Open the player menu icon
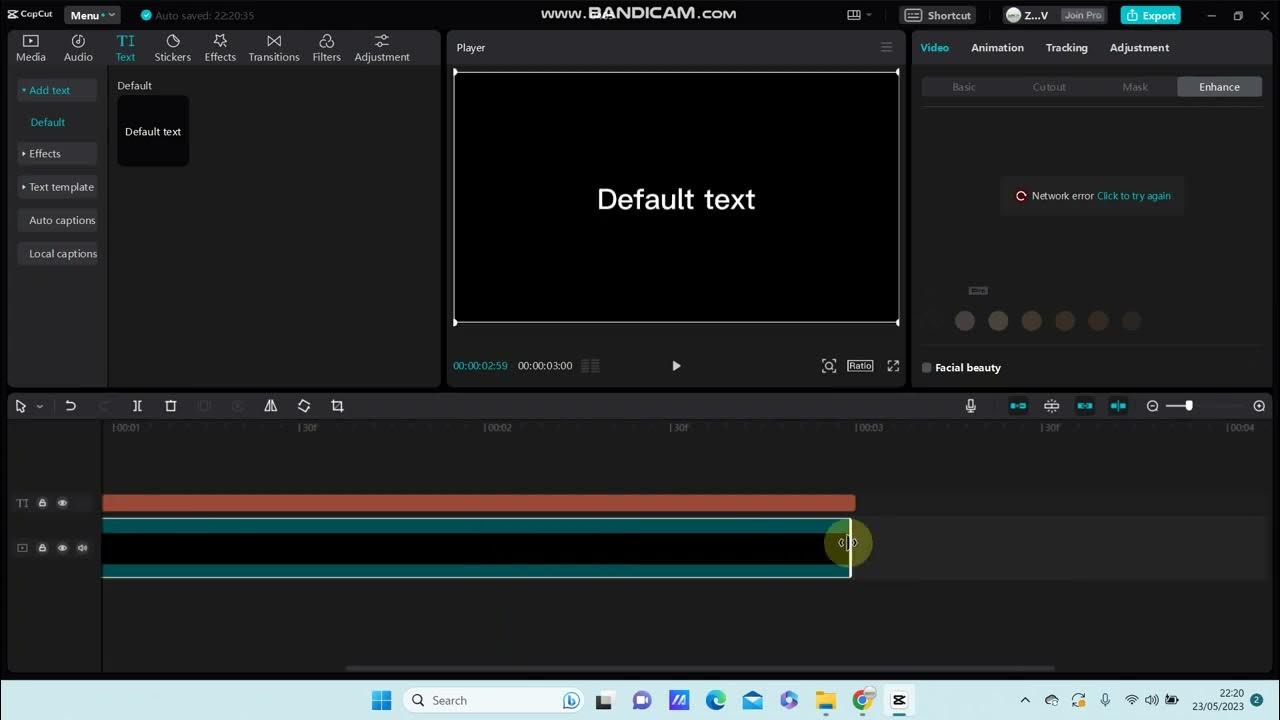The height and width of the screenshot is (720, 1280). (x=886, y=47)
